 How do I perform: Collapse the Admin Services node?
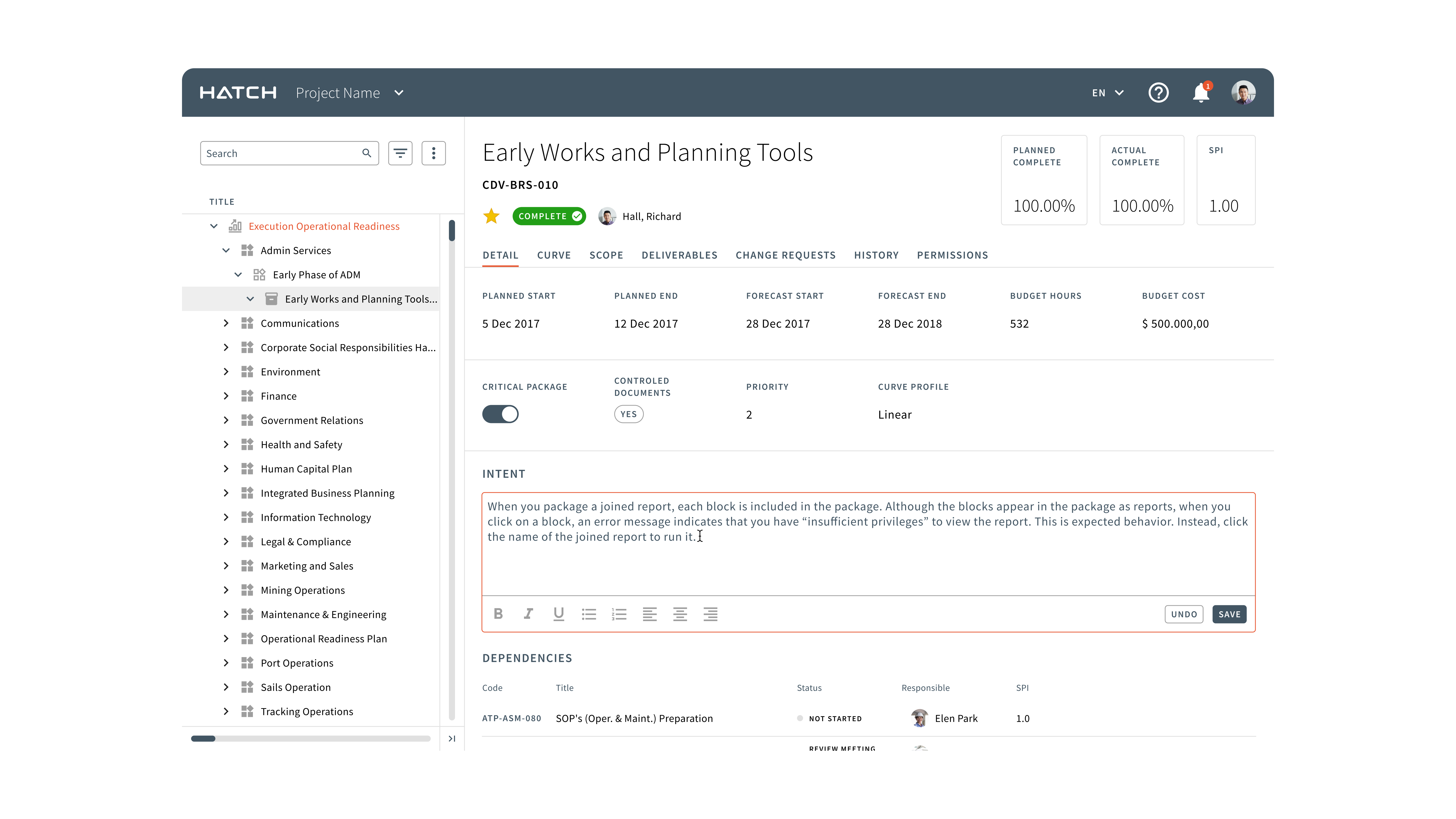tap(226, 250)
